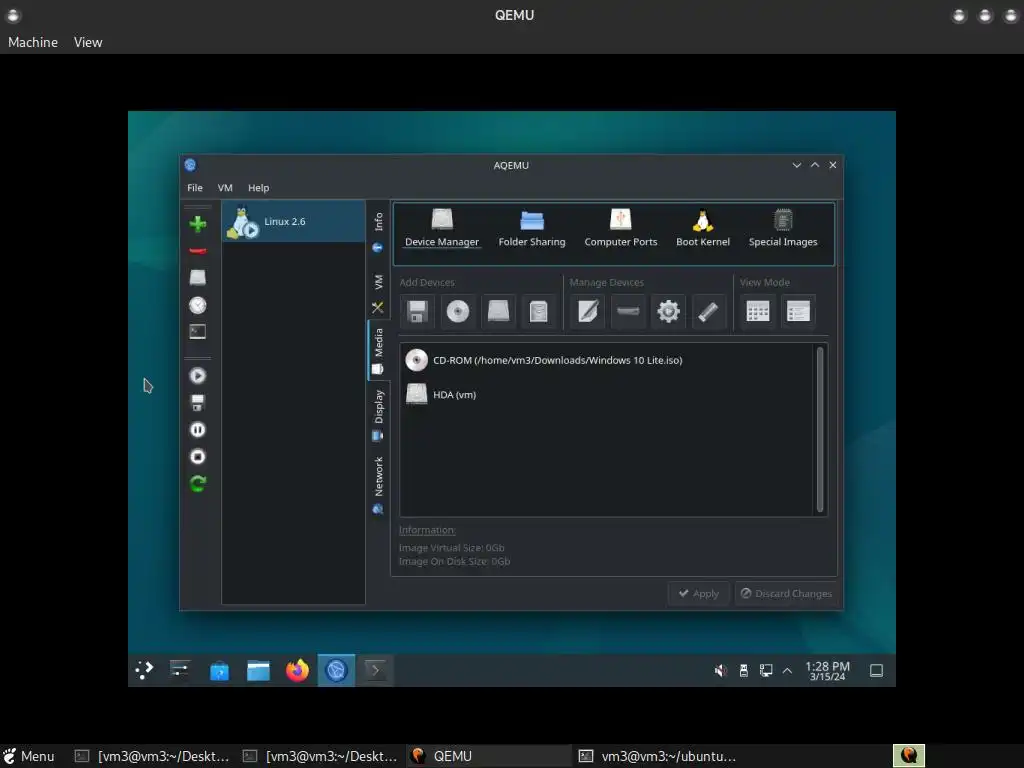Open the file manager icon in guest taskbar
This screenshot has width=1024, height=768.
click(x=259, y=670)
